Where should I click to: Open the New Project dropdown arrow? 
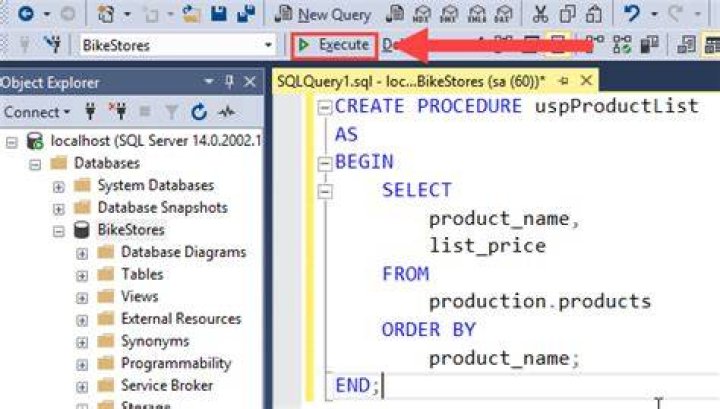point(127,14)
